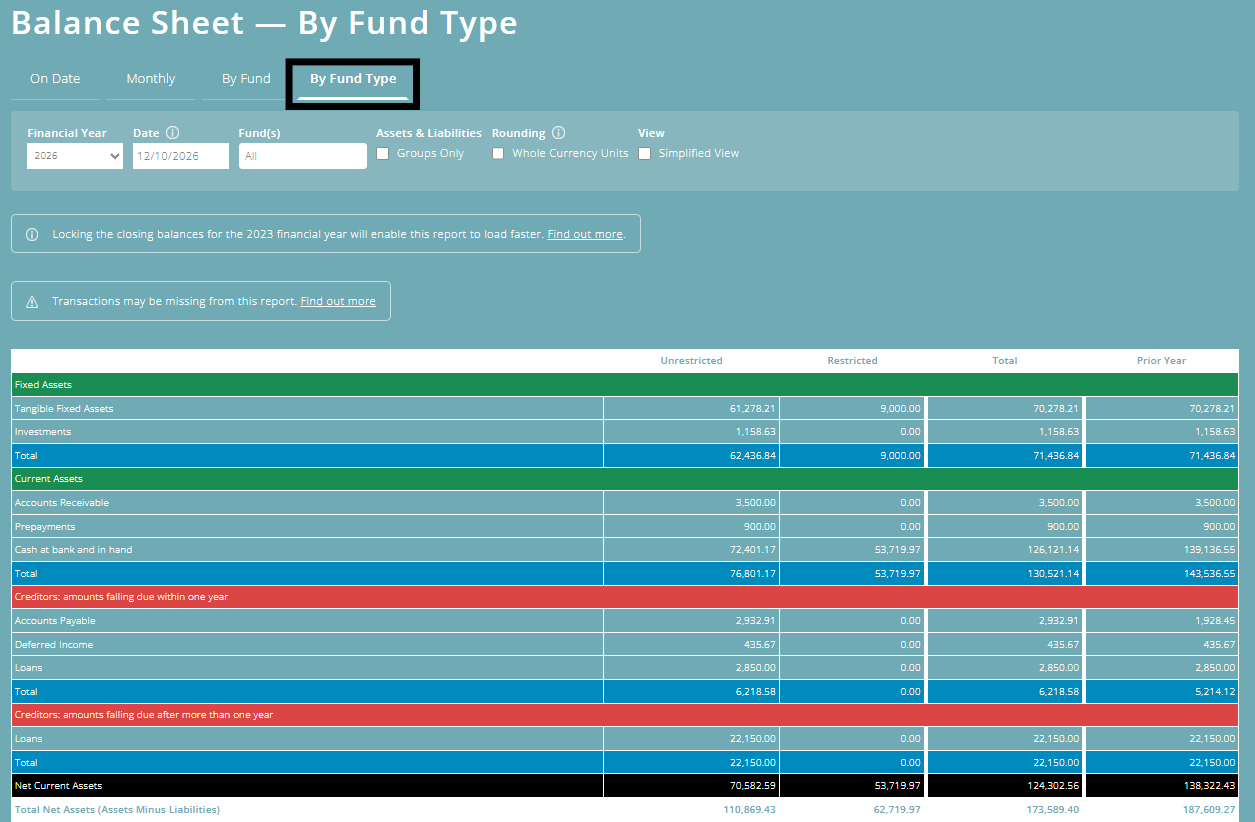Select the Accounts Payable row label
1255x822 pixels.
55,621
